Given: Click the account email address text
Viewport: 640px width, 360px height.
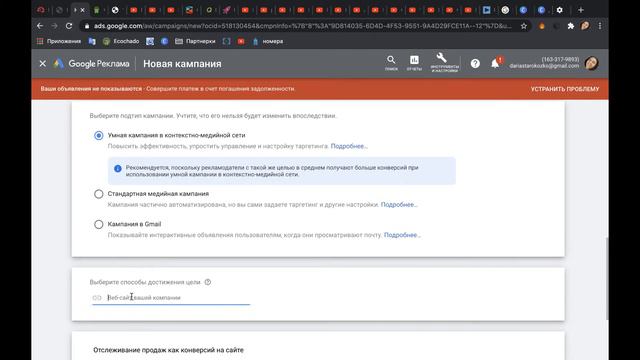Looking at the screenshot, I should point(544,66).
